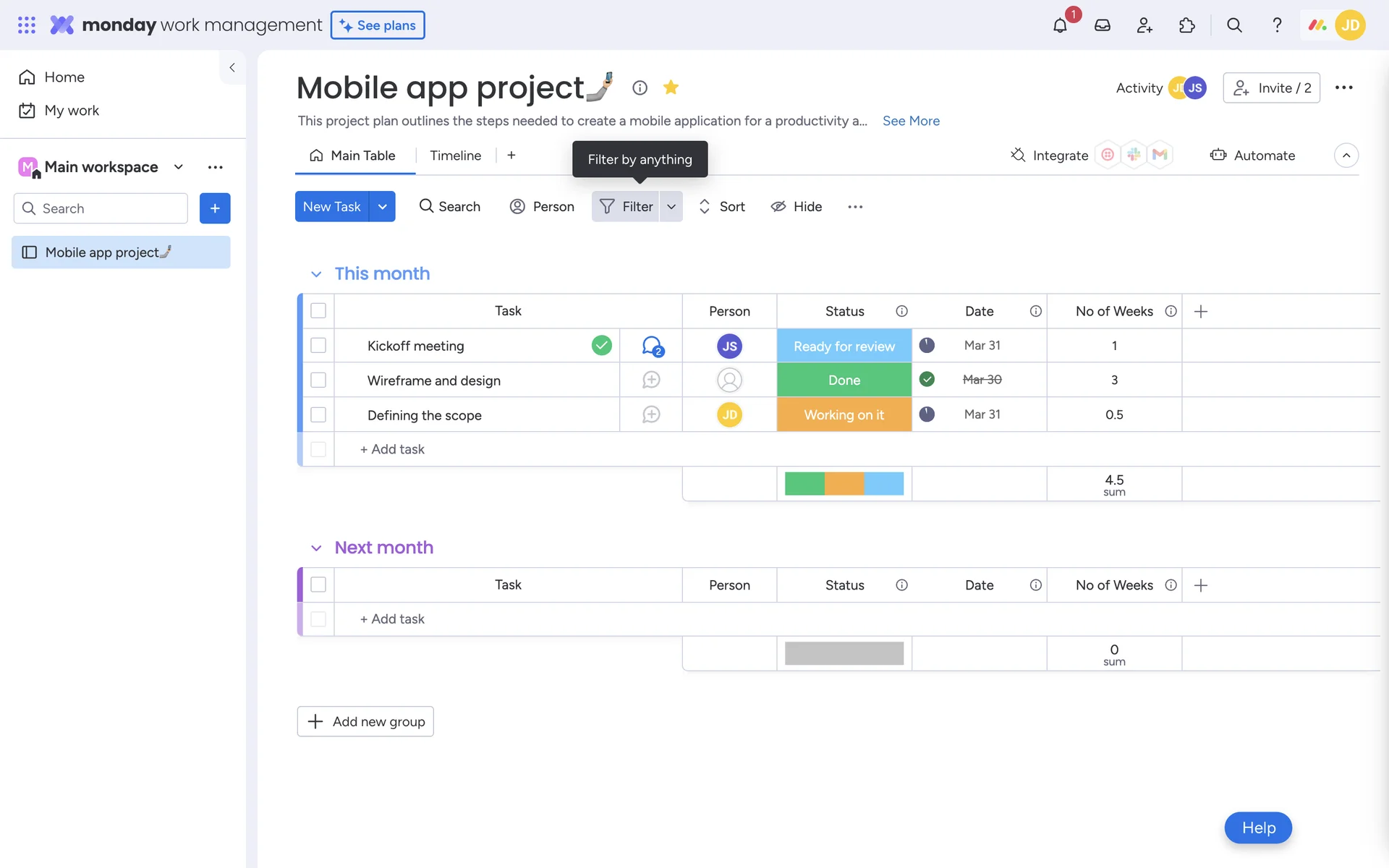This screenshot has width=1389, height=868.
Task: Open the apps marketplace puzzle icon
Action: click(x=1186, y=25)
